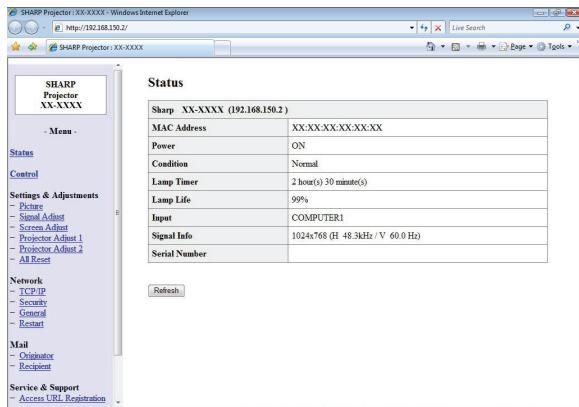Open the Mail Originator link

(x=36, y=356)
